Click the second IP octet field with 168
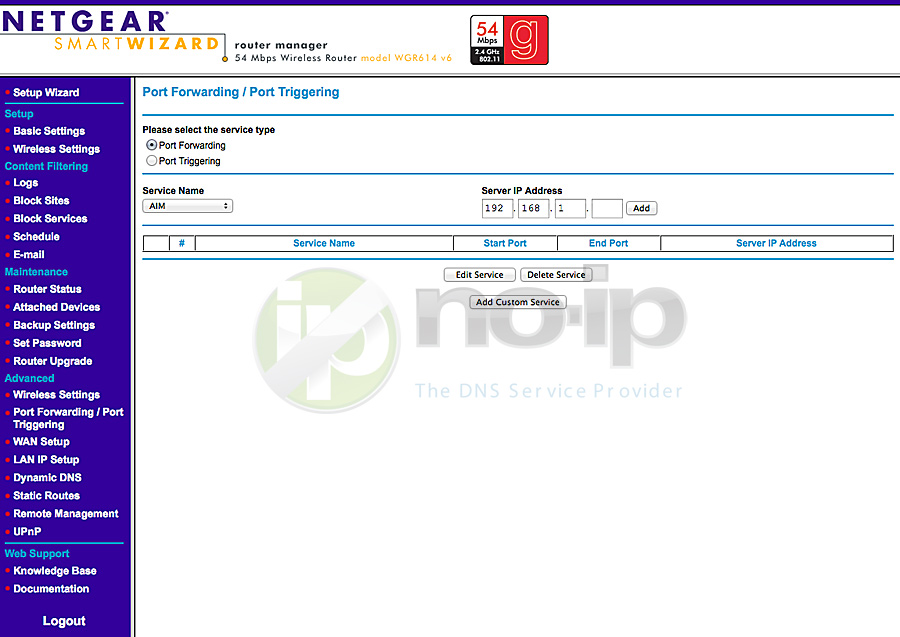 (533, 208)
